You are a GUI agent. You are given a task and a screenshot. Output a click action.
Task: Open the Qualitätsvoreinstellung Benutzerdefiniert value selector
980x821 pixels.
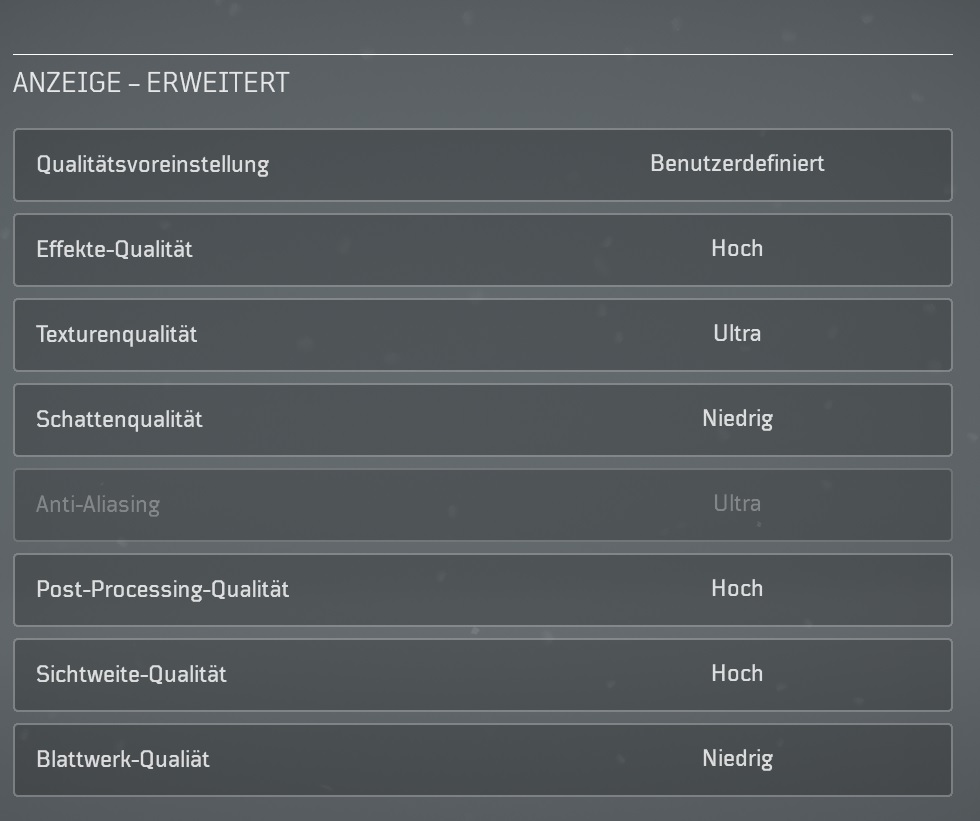737,163
